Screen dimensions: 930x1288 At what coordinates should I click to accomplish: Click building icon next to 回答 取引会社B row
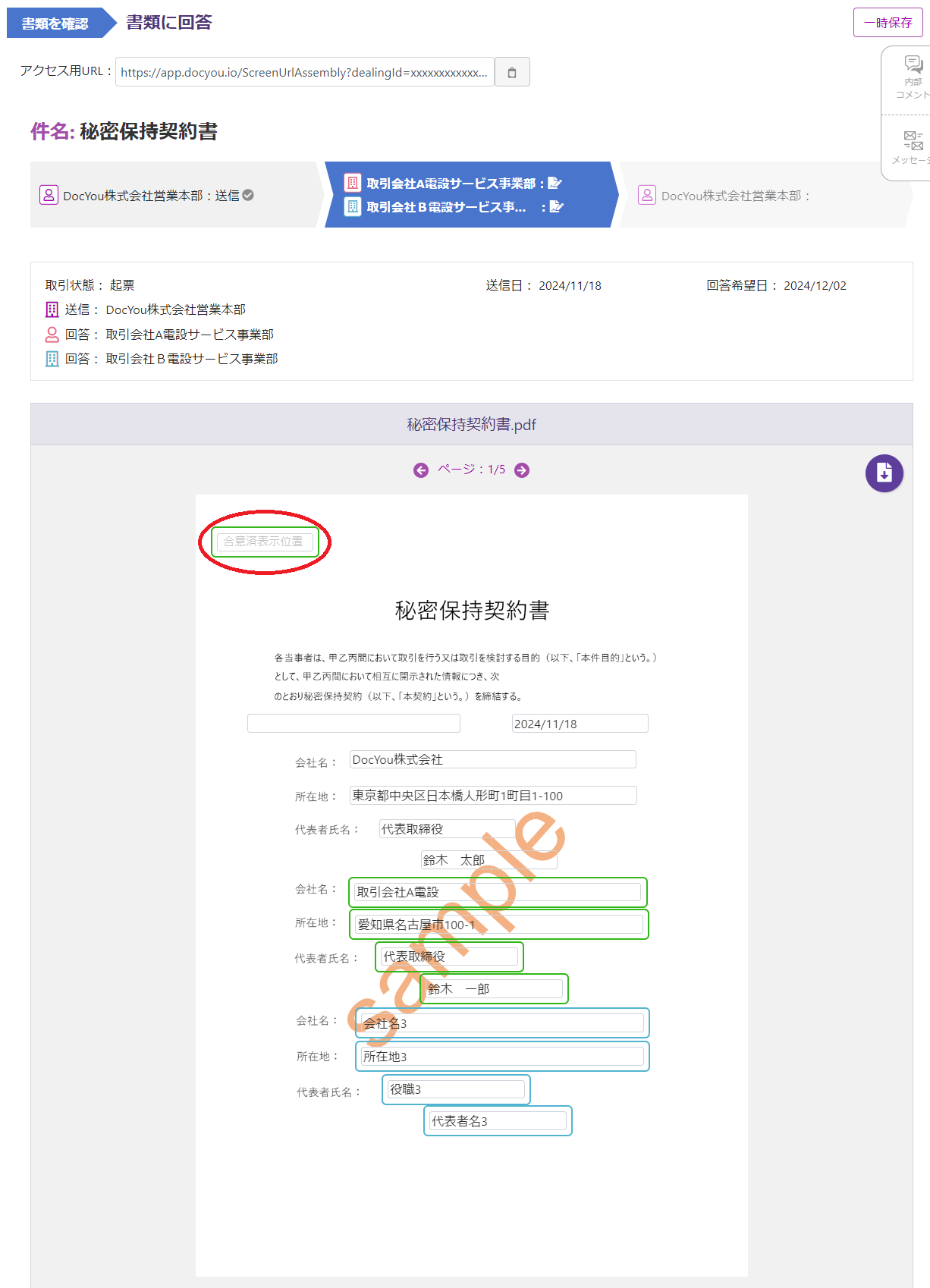(52, 359)
